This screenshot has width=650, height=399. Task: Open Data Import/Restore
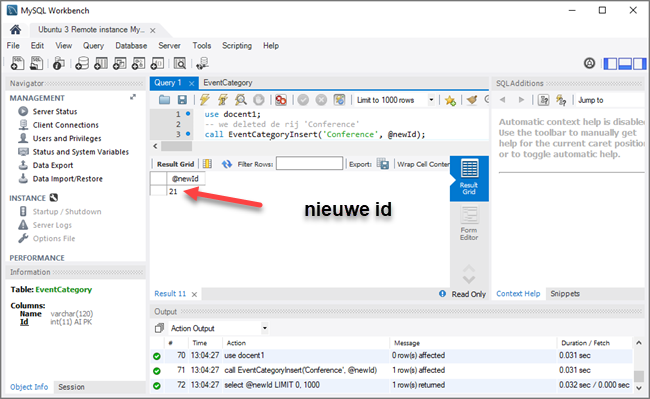(68, 179)
